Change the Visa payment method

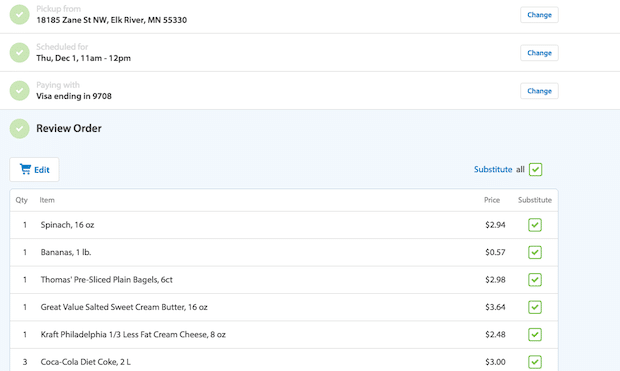539,91
